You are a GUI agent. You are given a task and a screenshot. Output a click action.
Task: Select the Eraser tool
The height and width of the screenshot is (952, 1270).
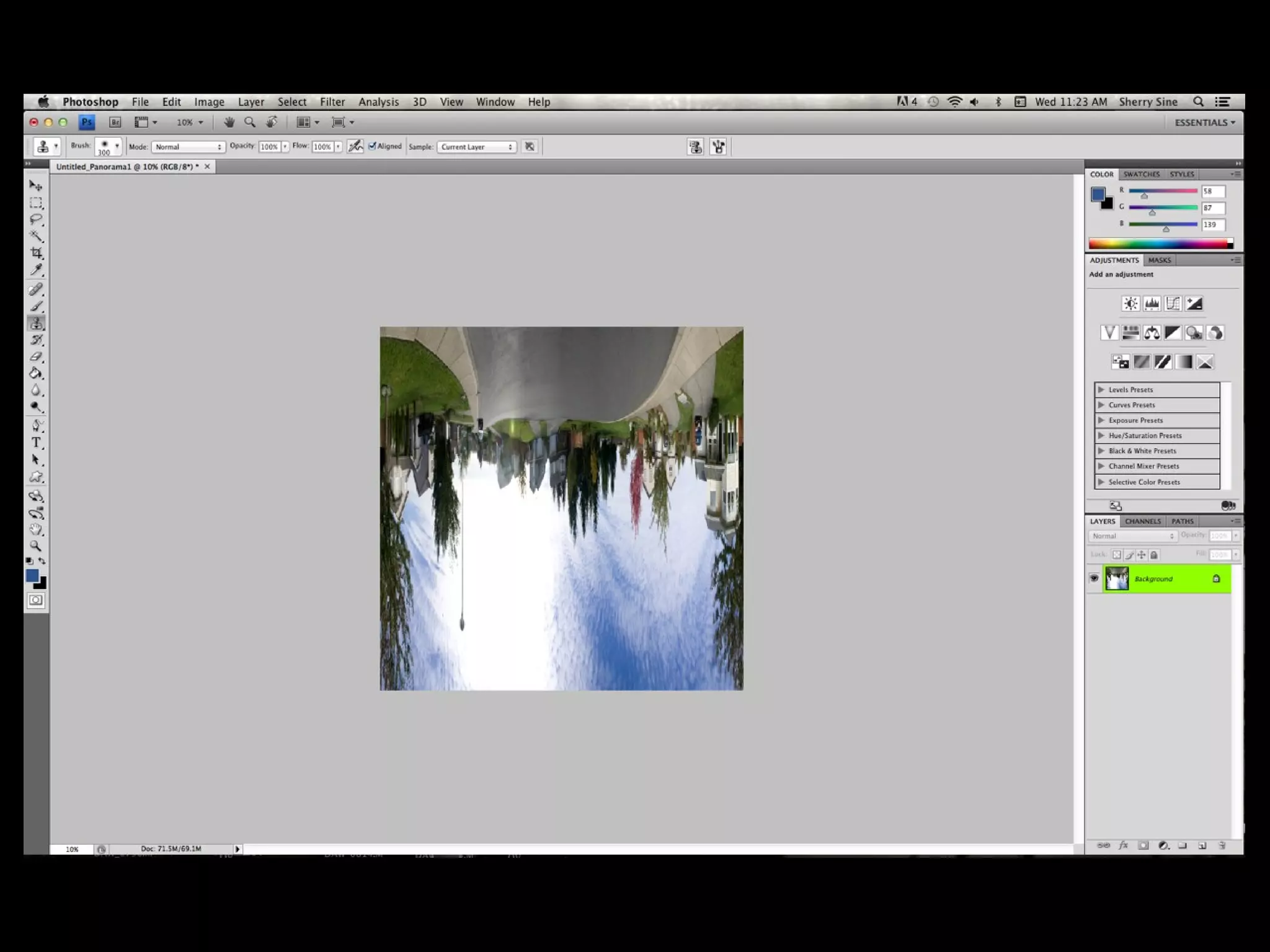(36, 357)
